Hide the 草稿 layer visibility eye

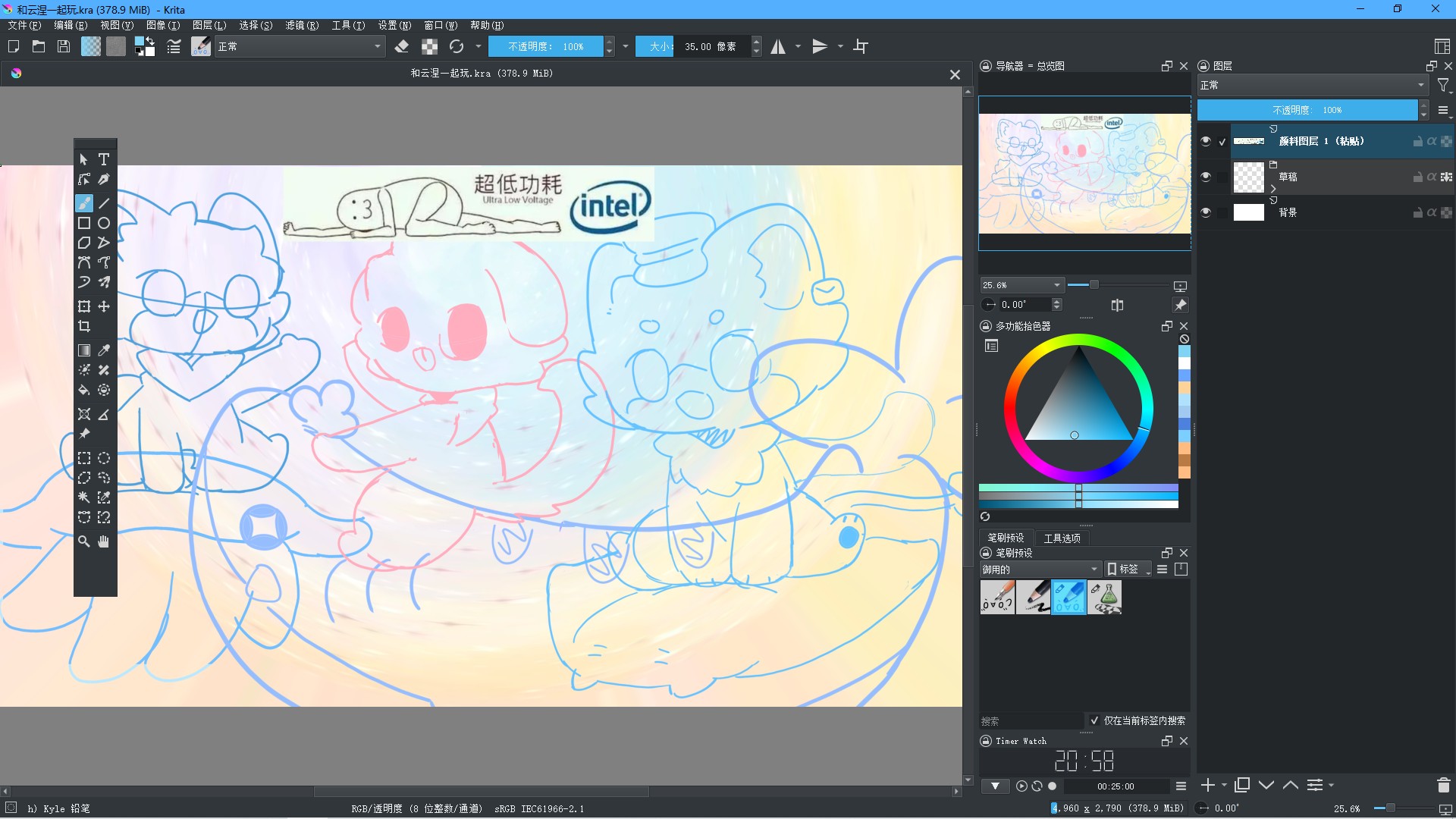(x=1206, y=177)
